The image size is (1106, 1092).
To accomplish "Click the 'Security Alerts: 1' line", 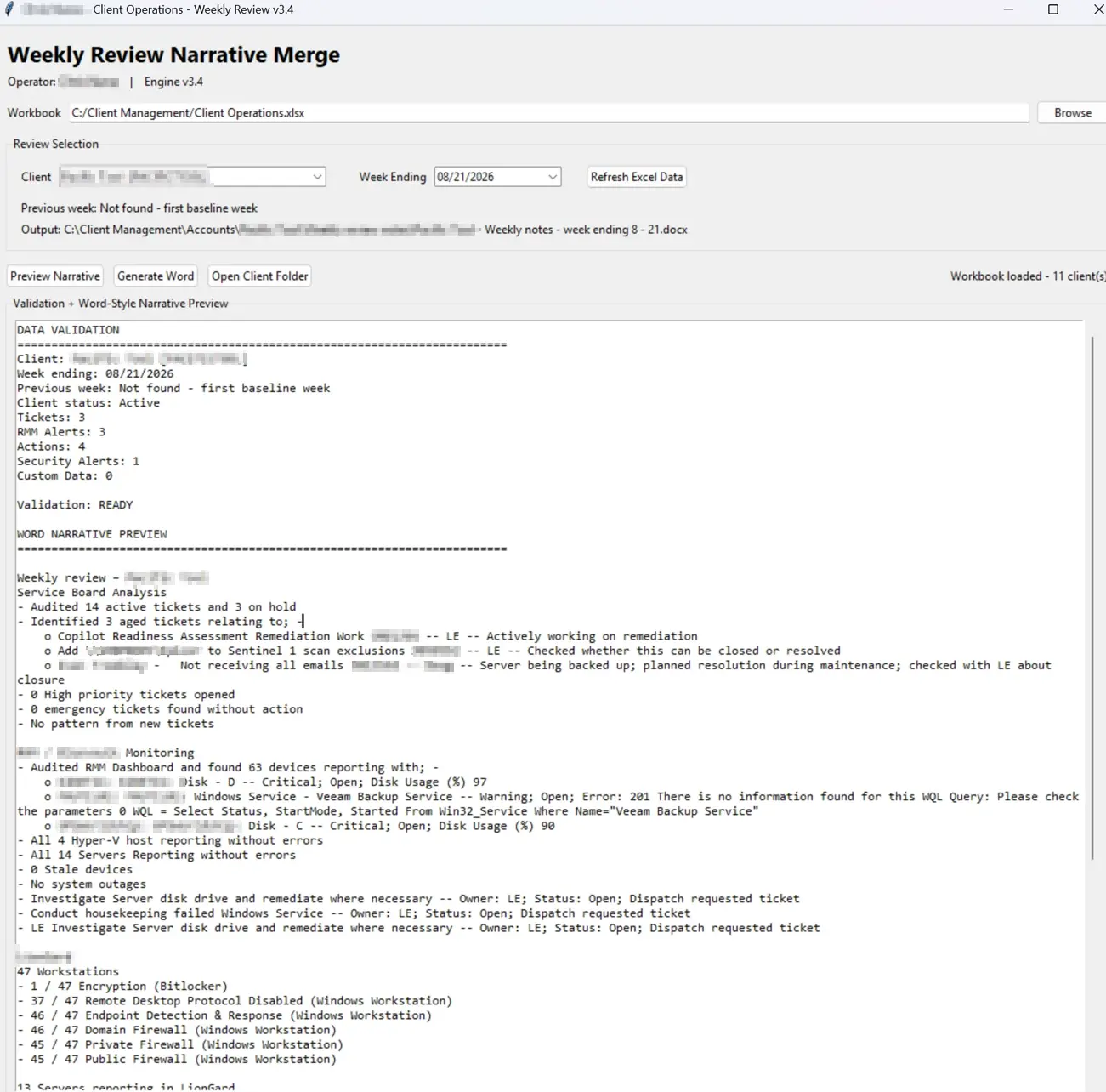I will [x=78, y=461].
